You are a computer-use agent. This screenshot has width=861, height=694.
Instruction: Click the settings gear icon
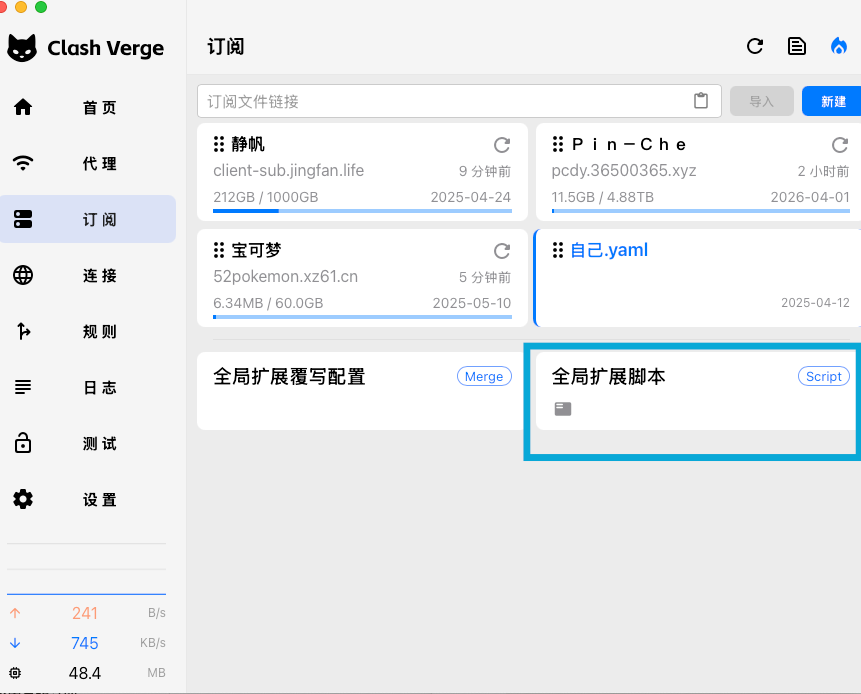(x=23, y=499)
